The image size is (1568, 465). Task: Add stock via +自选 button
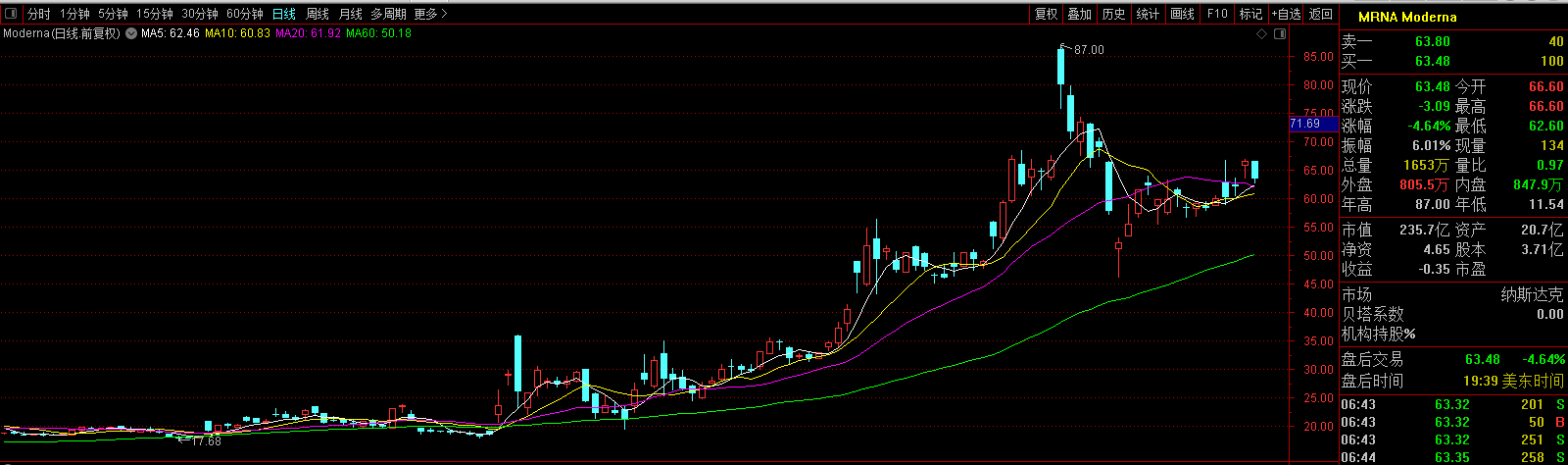1286,14
